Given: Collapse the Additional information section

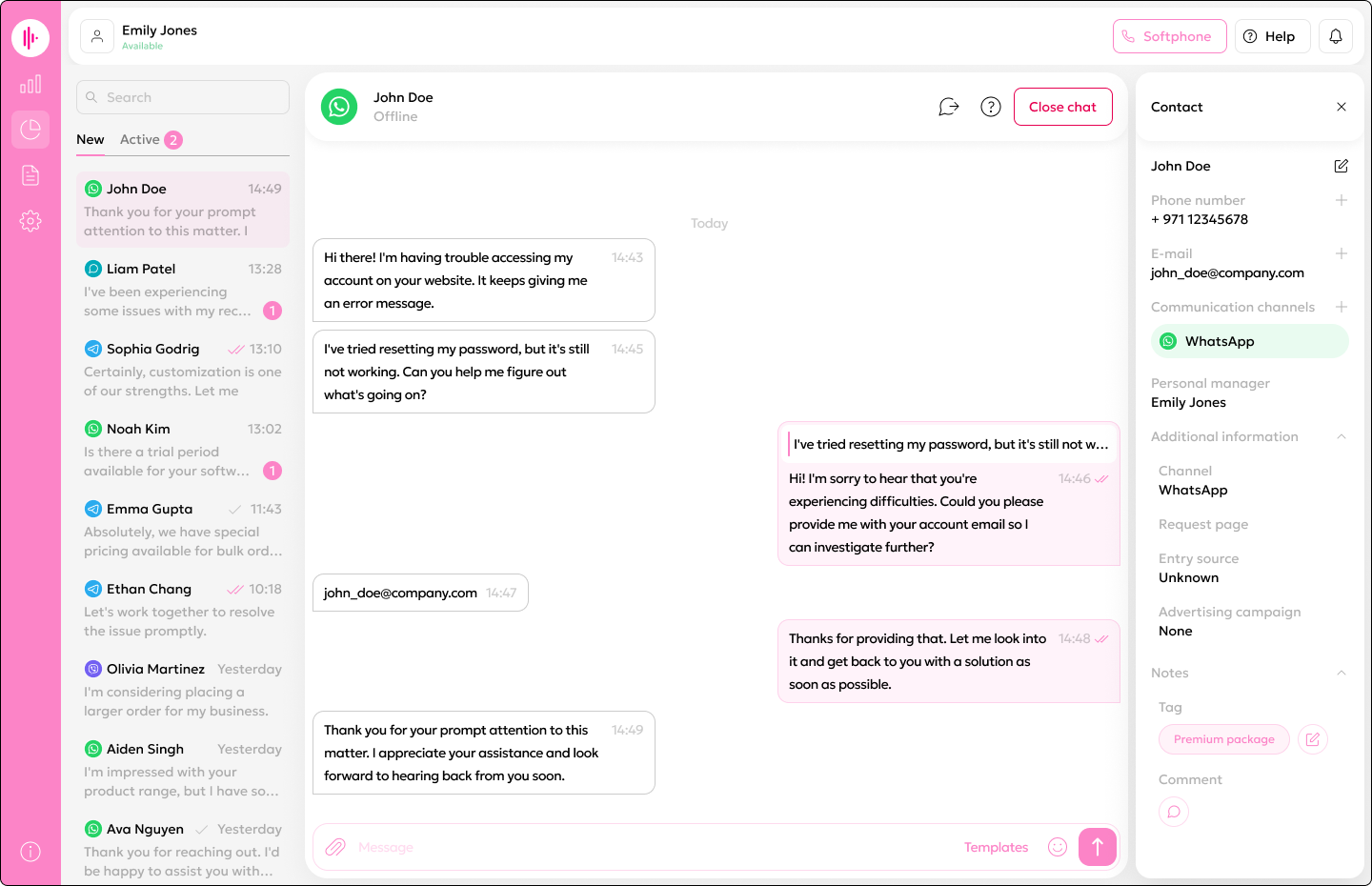Looking at the screenshot, I should (x=1341, y=436).
